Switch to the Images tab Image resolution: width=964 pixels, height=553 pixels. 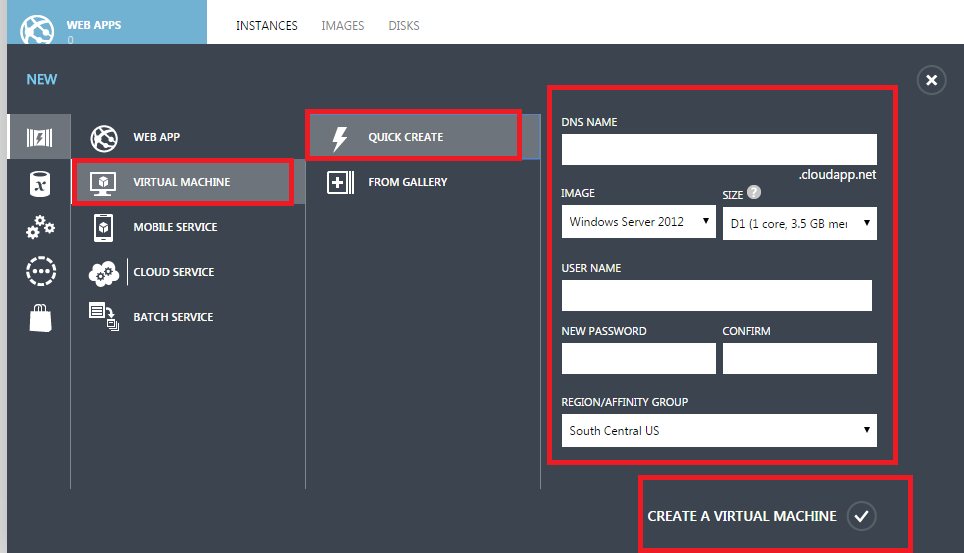click(342, 26)
